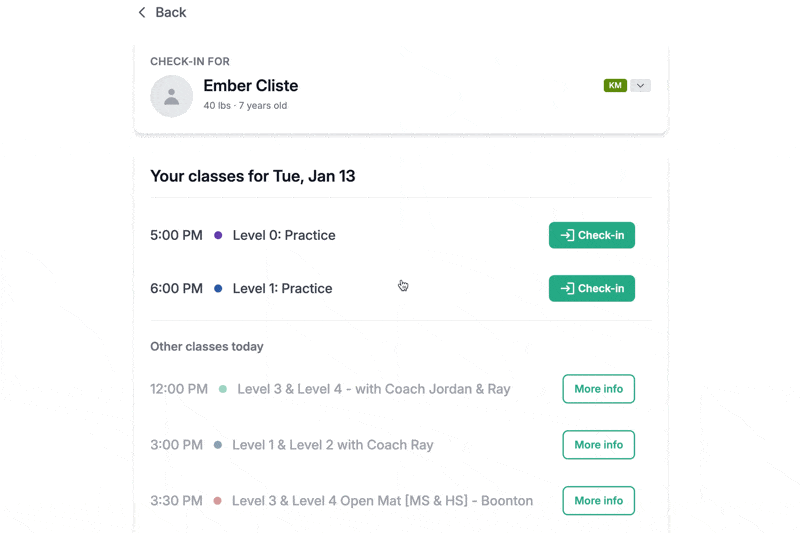The width and height of the screenshot is (800, 533).
Task: Click the blue dot beside Level 1: Practice
Action: coord(218,289)
